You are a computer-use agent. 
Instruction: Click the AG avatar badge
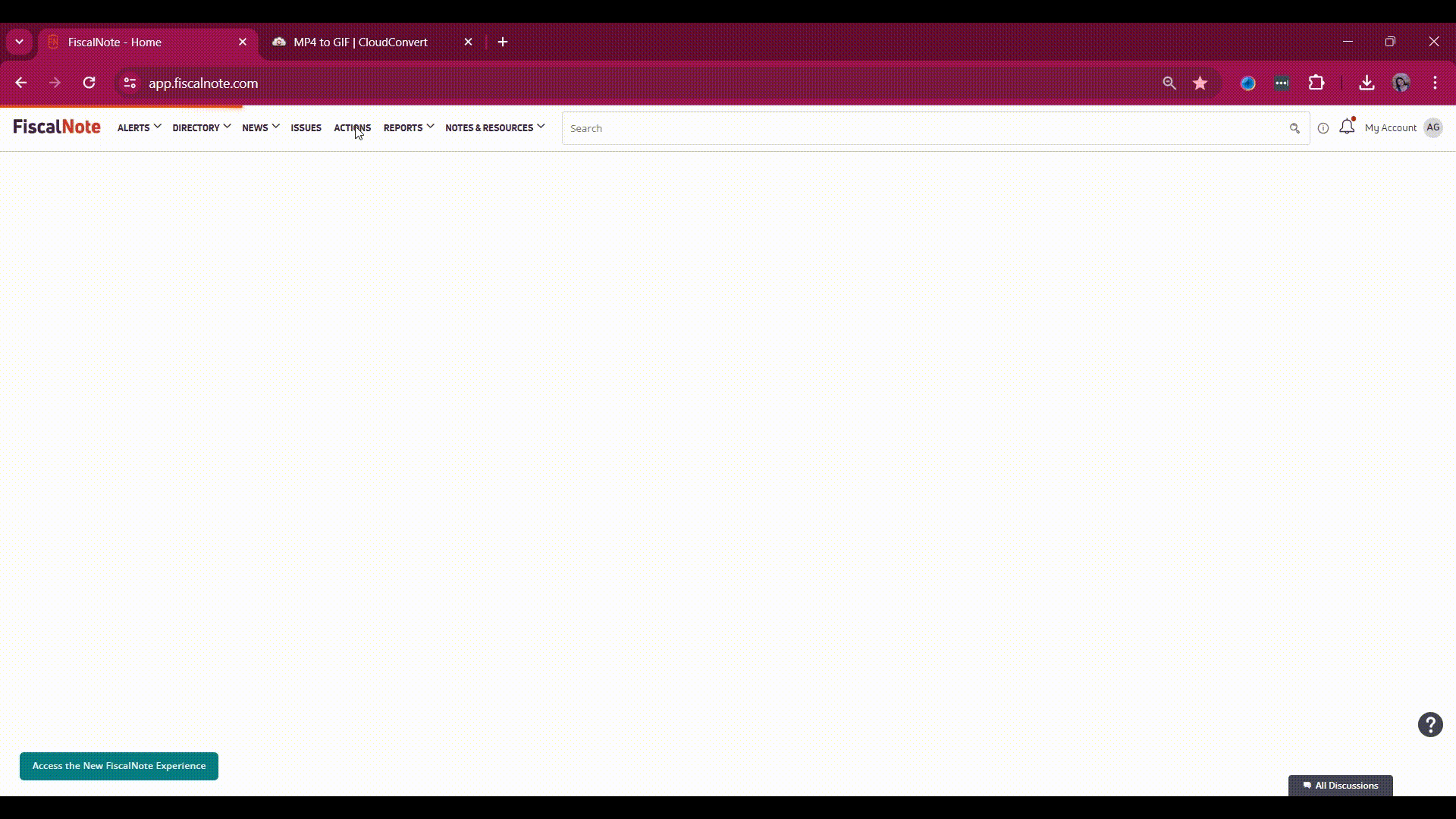click(x=1432, y=127)
